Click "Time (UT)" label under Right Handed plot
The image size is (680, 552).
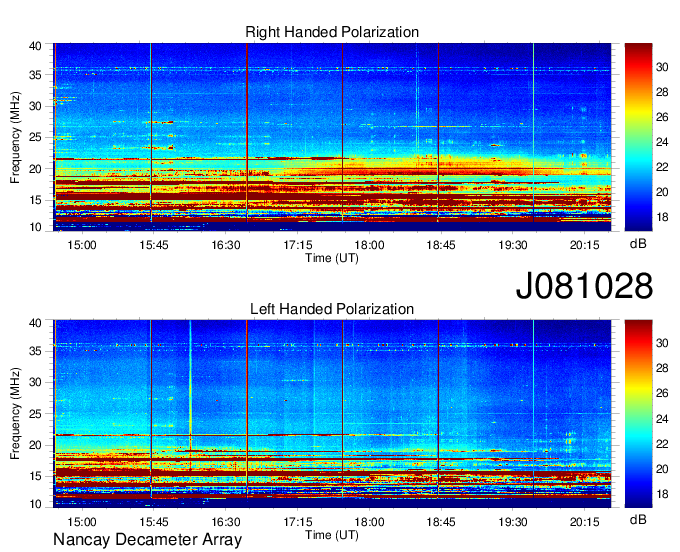click(x=332, y=258)
